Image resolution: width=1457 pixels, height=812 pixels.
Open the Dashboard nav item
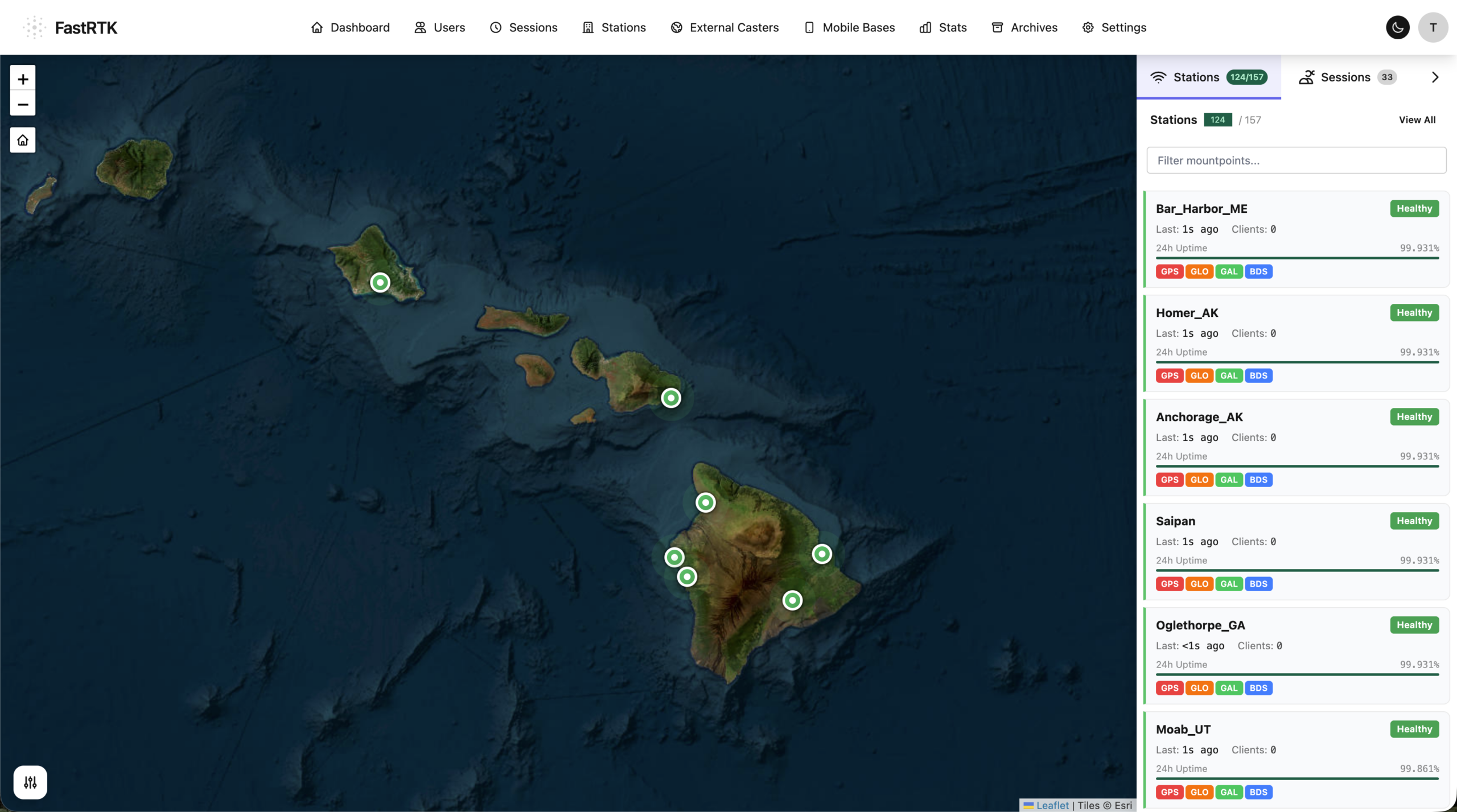pos(350,27)
